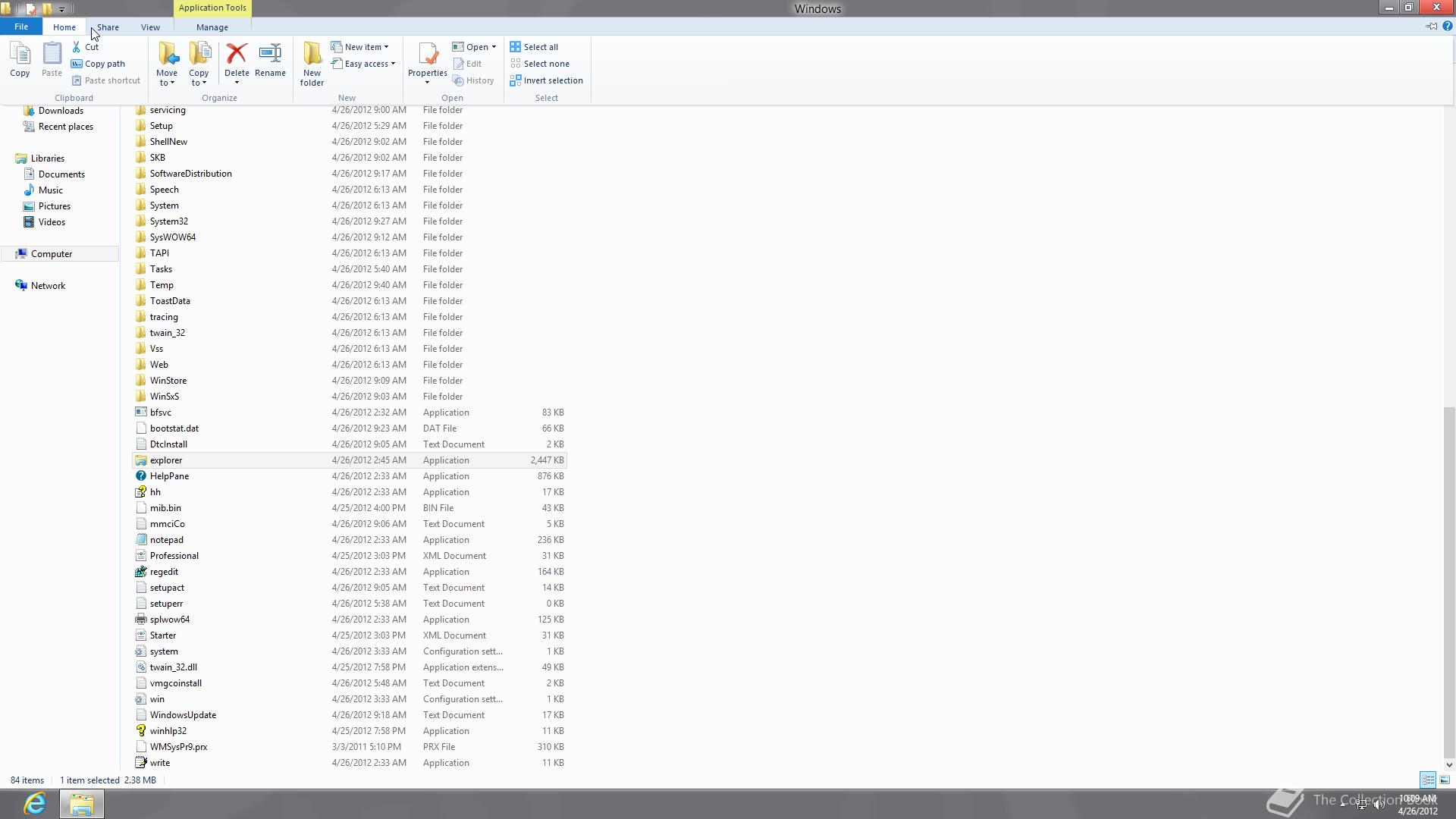Select the explorer application row
1456x819 pixels.
[x=349, y=460]
